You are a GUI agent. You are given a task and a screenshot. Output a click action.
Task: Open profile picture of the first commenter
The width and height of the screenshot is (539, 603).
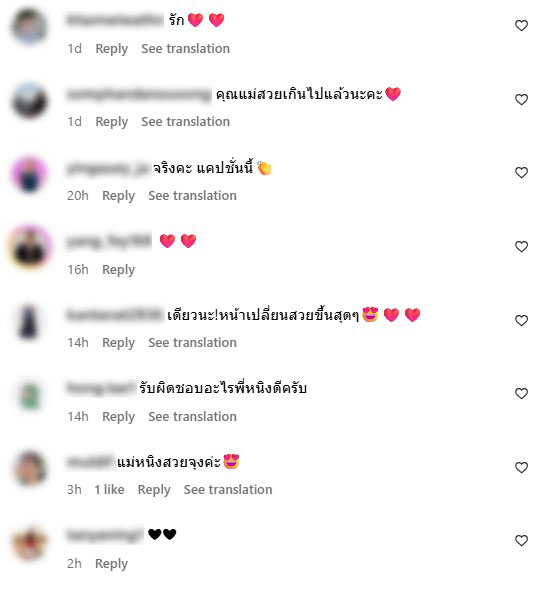(30, 27)
